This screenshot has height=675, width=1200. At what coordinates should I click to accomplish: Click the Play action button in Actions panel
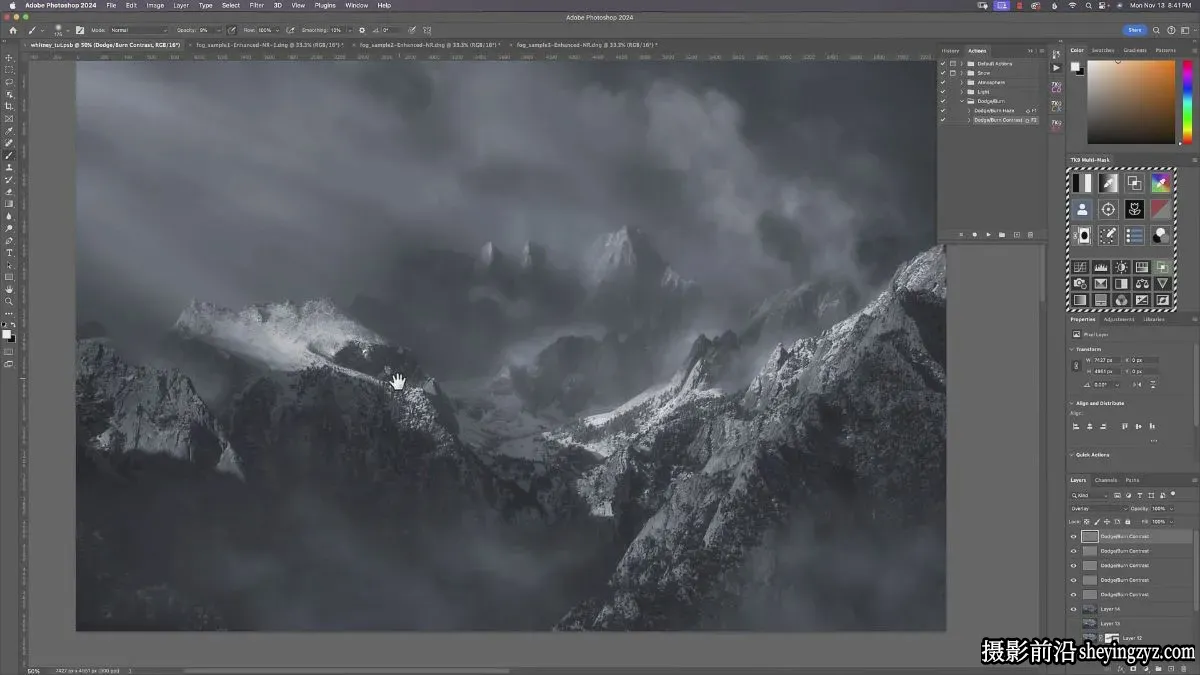[988, 234]
